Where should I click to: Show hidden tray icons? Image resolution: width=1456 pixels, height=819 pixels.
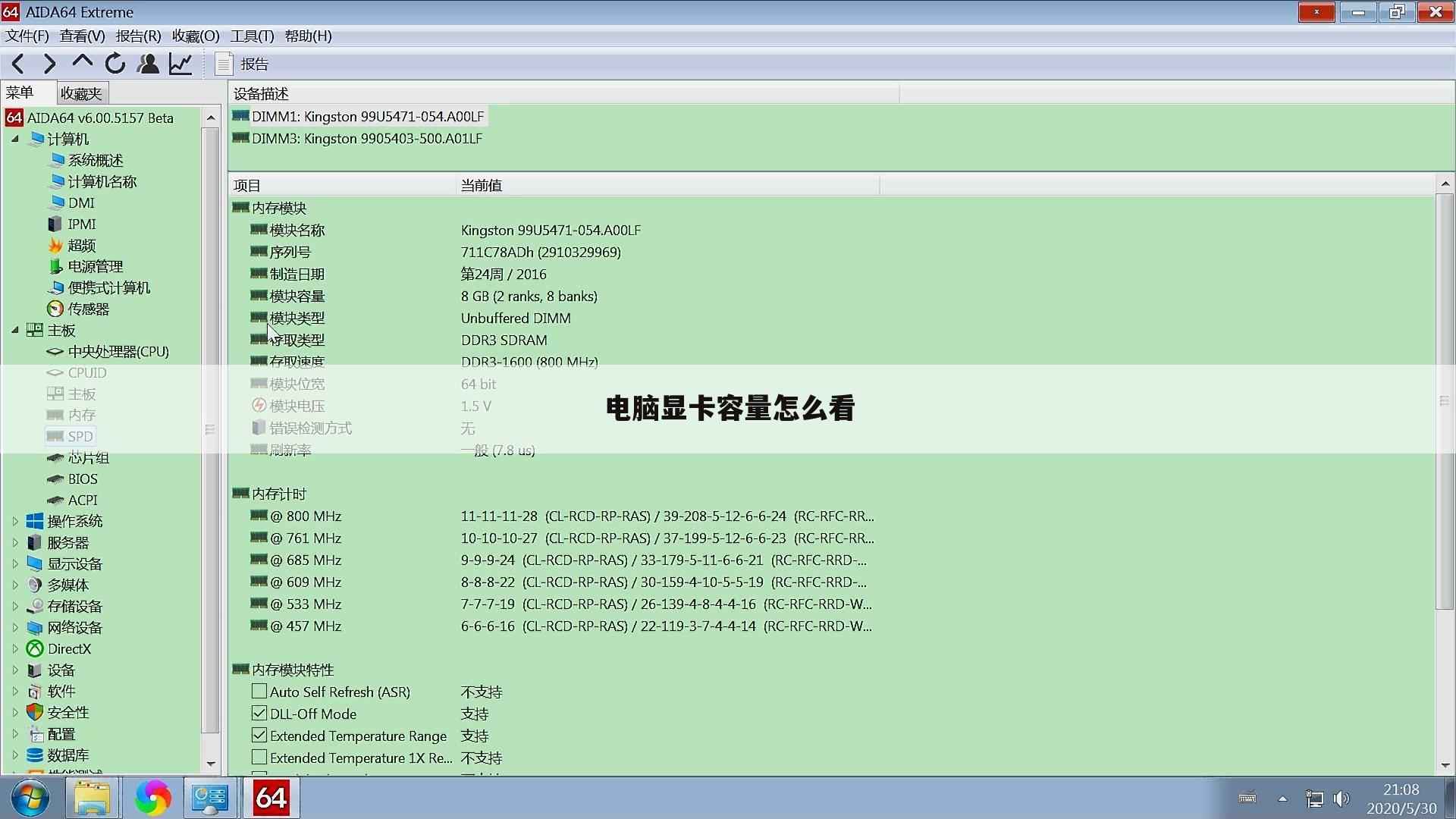coord(1282,799)
